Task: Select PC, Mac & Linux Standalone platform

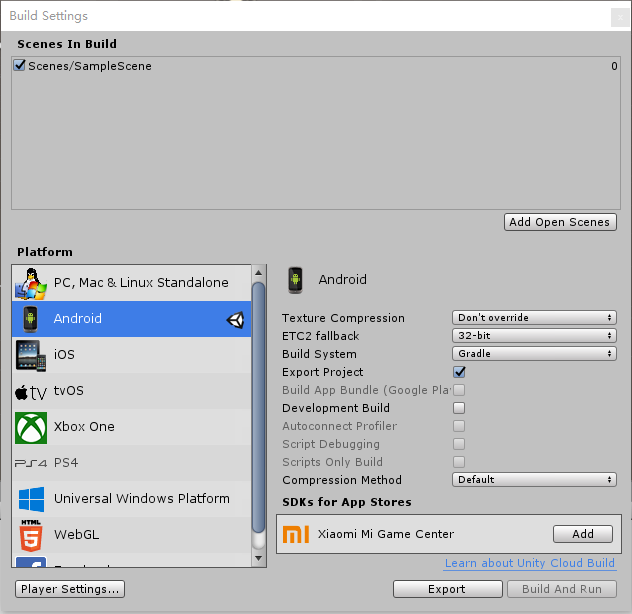Action: 131,283
